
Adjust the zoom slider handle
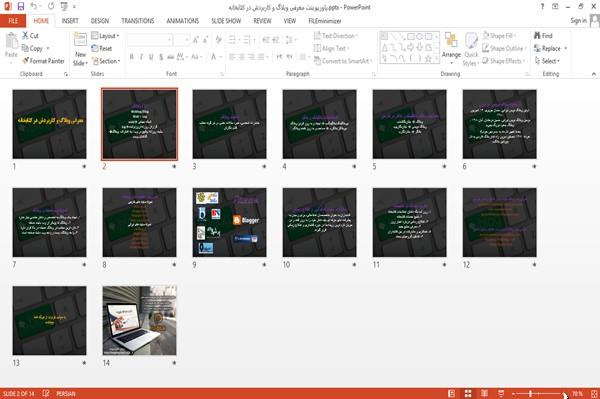(x=531, y=394)
